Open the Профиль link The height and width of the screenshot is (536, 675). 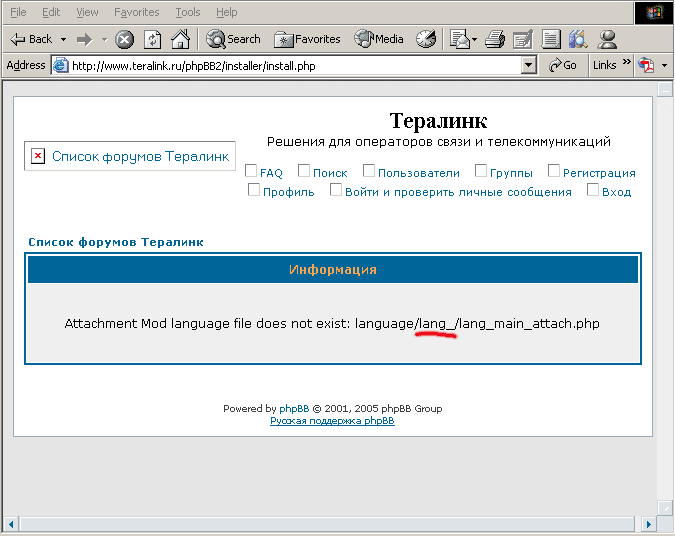coord(288,192)
